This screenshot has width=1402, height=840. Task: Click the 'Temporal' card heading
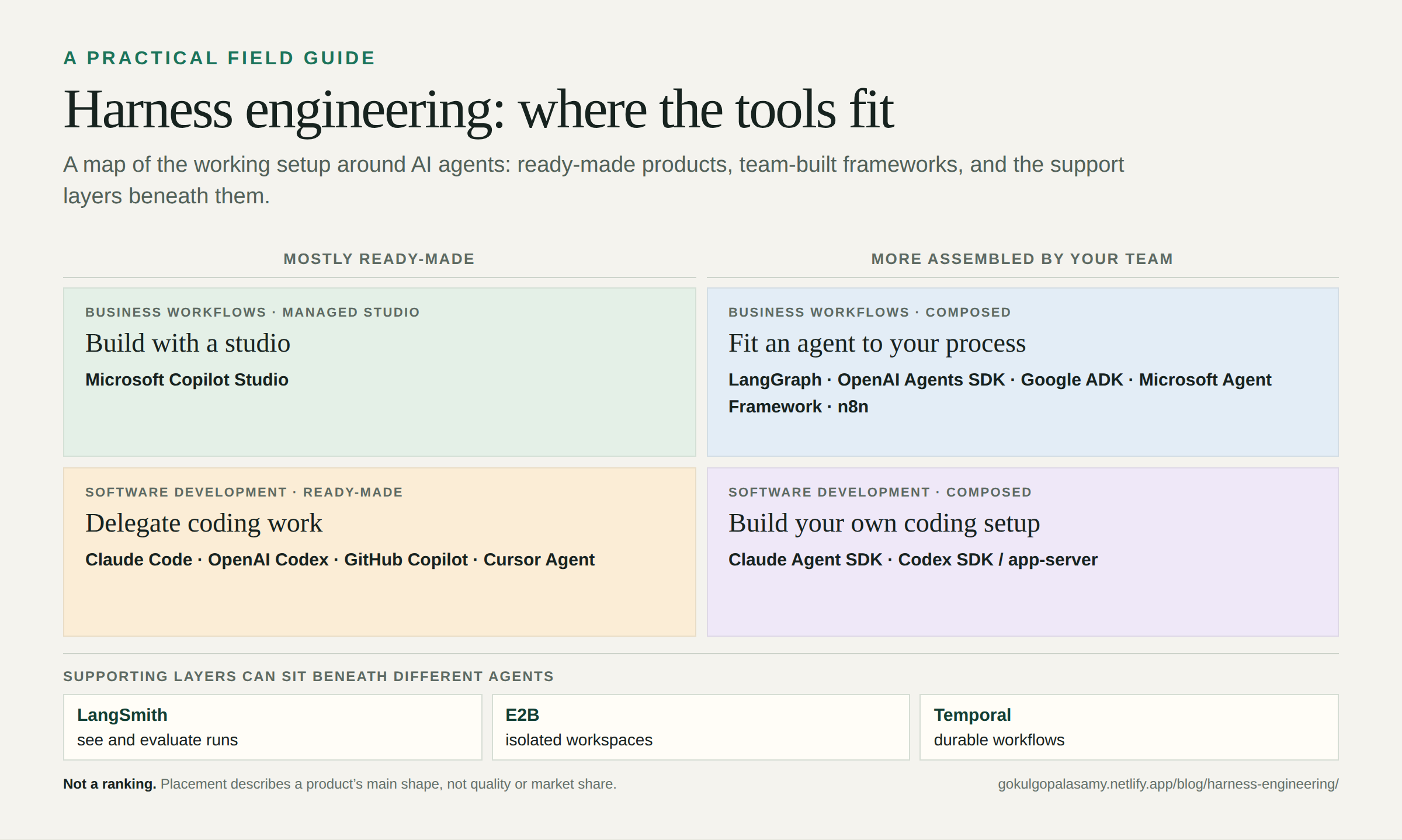tap(972, 715)
